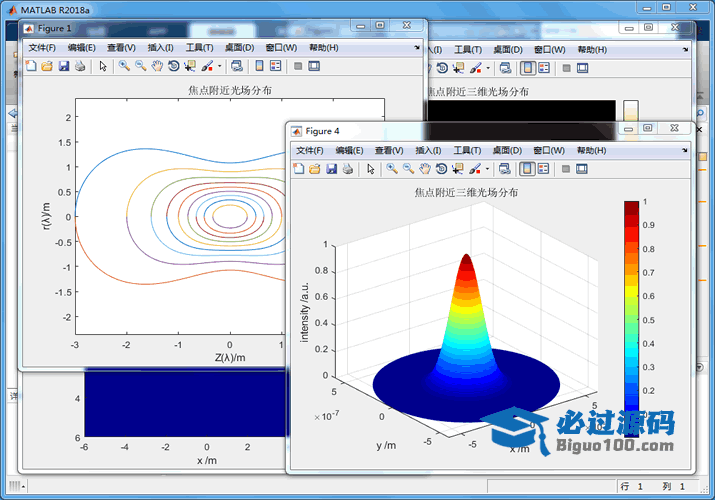Open file icon in Figure 4 toolbar
715x500 pixels.
tap(315, 169)
